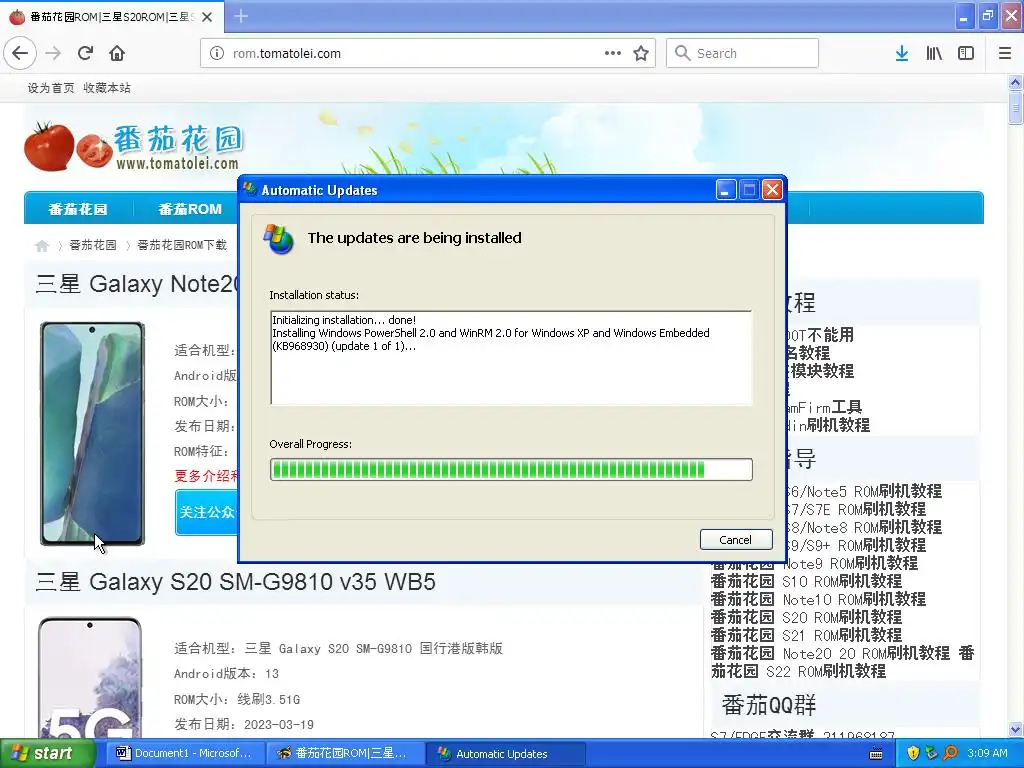
Task: Close the Automatic Updates dialog
Action: click(x=773, y=190)
